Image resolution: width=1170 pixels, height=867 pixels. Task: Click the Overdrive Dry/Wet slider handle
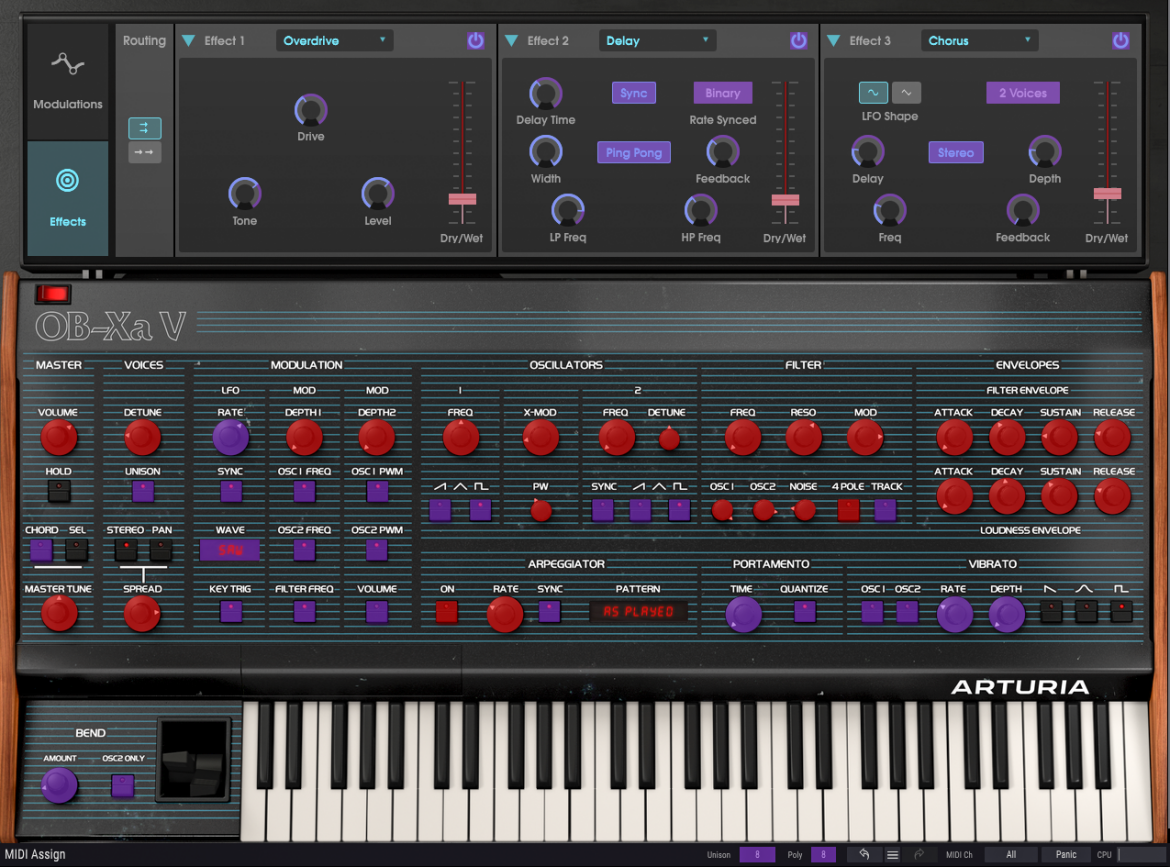(463, 199)
